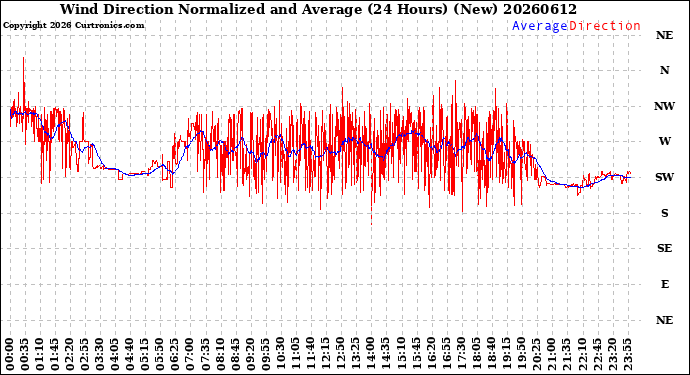Click the 08:45 time axis label
Screen dimensions: 690x375
pyautogui.click(x=235, y=355)
